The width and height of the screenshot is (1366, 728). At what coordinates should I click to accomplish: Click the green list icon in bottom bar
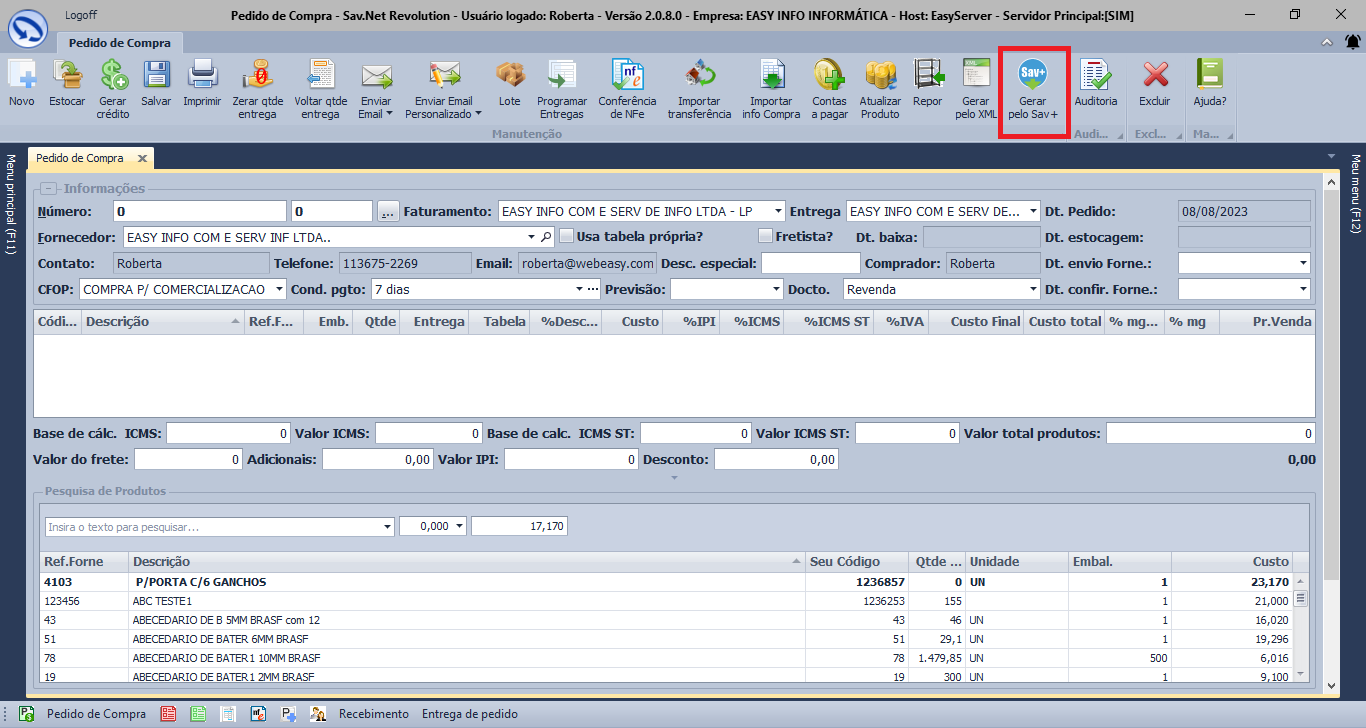click(198, 714)
